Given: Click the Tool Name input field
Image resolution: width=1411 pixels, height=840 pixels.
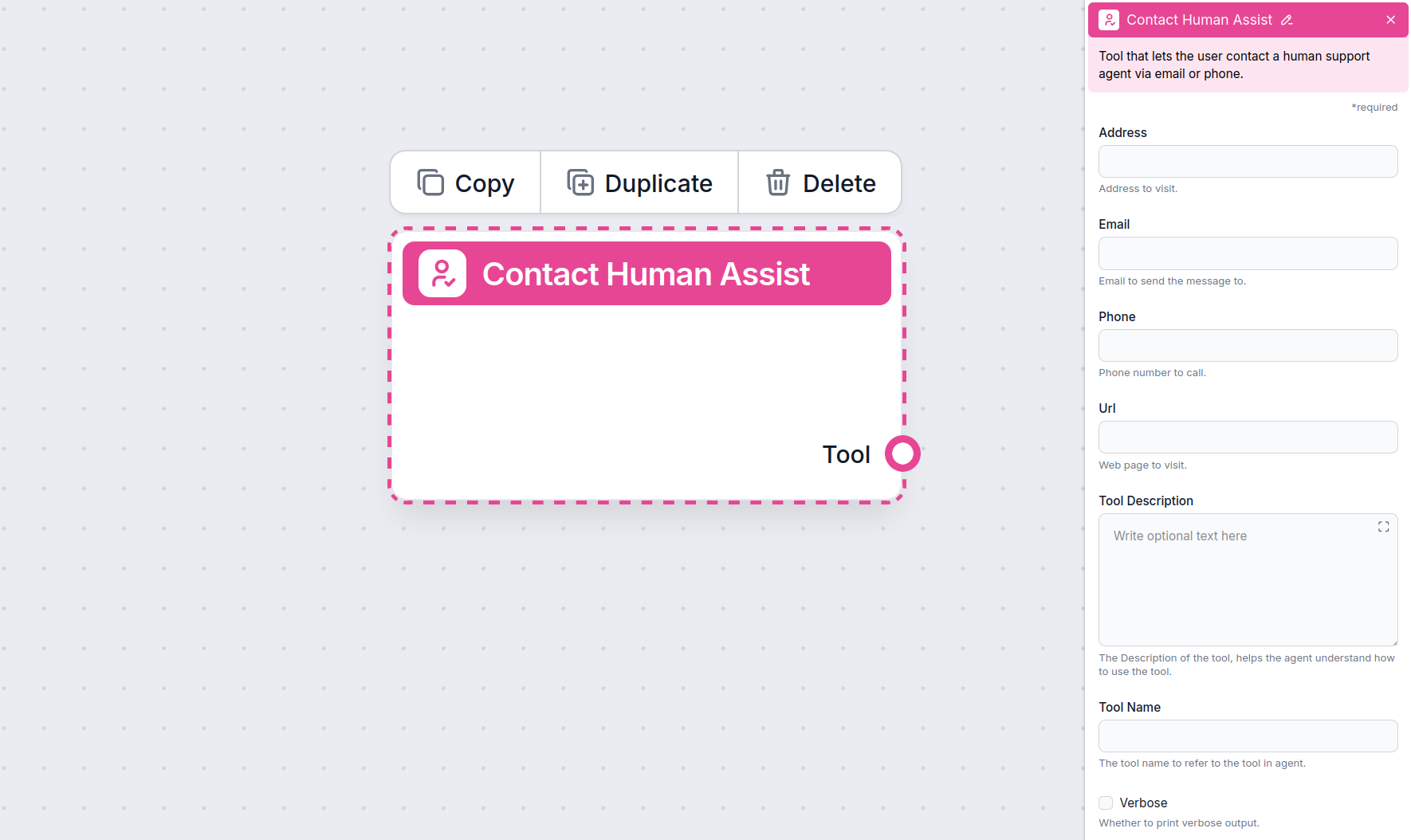Looking at the screenshot, I should 1248,736.
